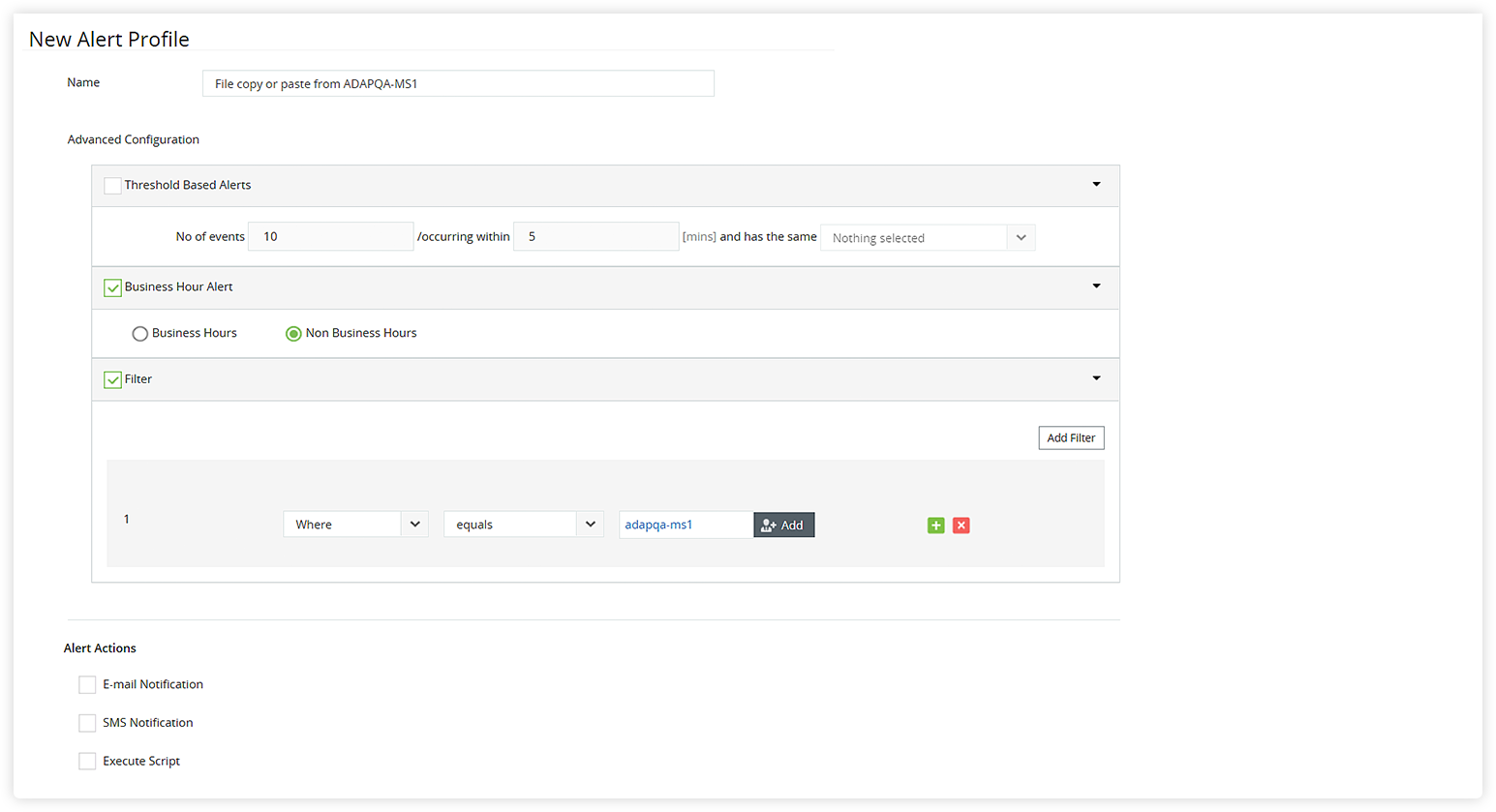Click the Add Filter button
This screenshot has height=812, width=1496.
click(1071, 437)
